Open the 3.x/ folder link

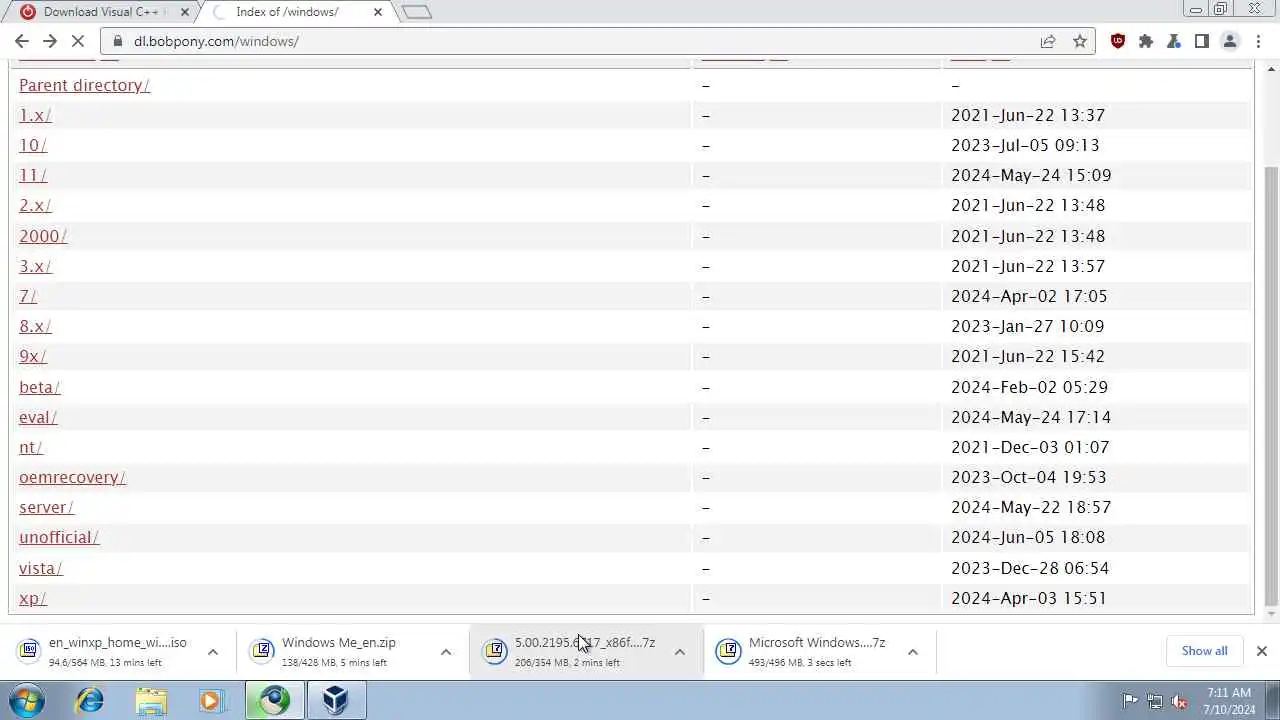click(x=35, y=266)
